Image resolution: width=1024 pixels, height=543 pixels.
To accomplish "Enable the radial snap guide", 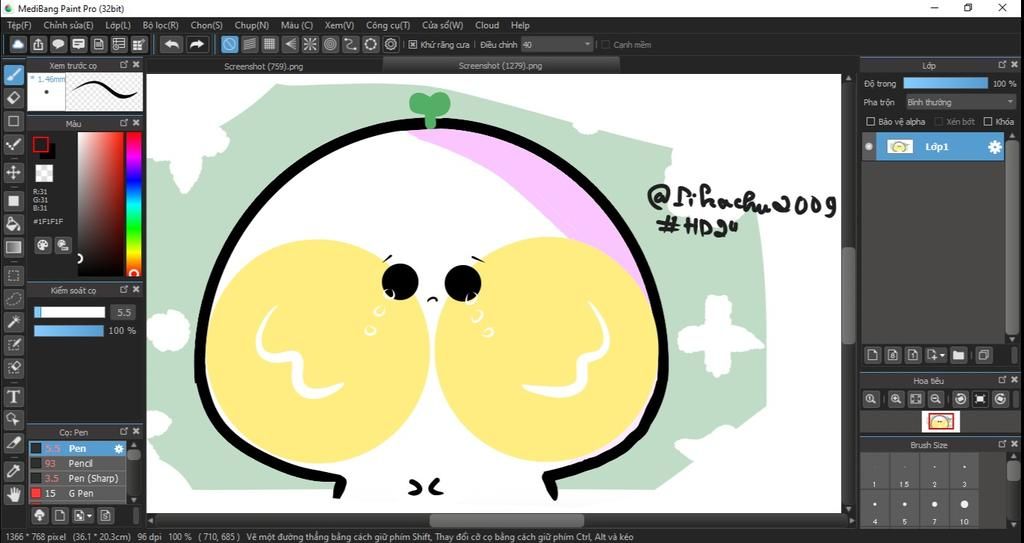I will [x=310, y=44].
